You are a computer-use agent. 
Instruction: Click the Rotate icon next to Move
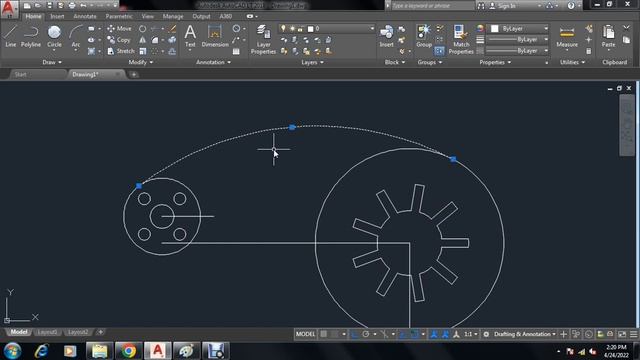point(142,29)
